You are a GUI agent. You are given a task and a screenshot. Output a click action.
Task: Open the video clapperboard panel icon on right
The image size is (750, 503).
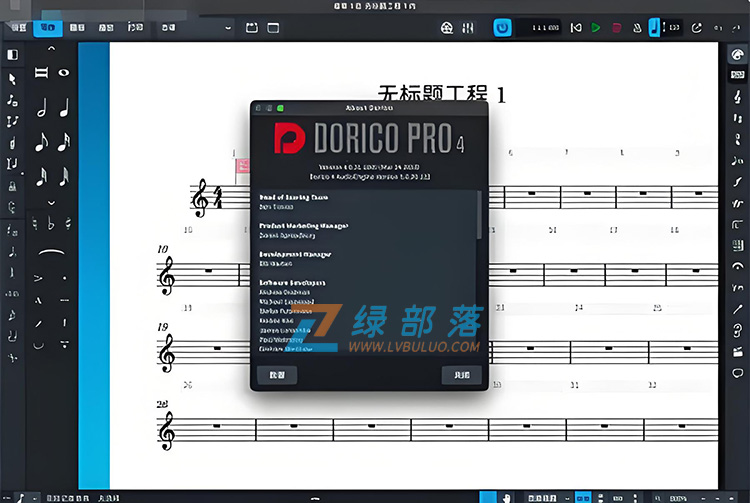[x=738, y=352]
